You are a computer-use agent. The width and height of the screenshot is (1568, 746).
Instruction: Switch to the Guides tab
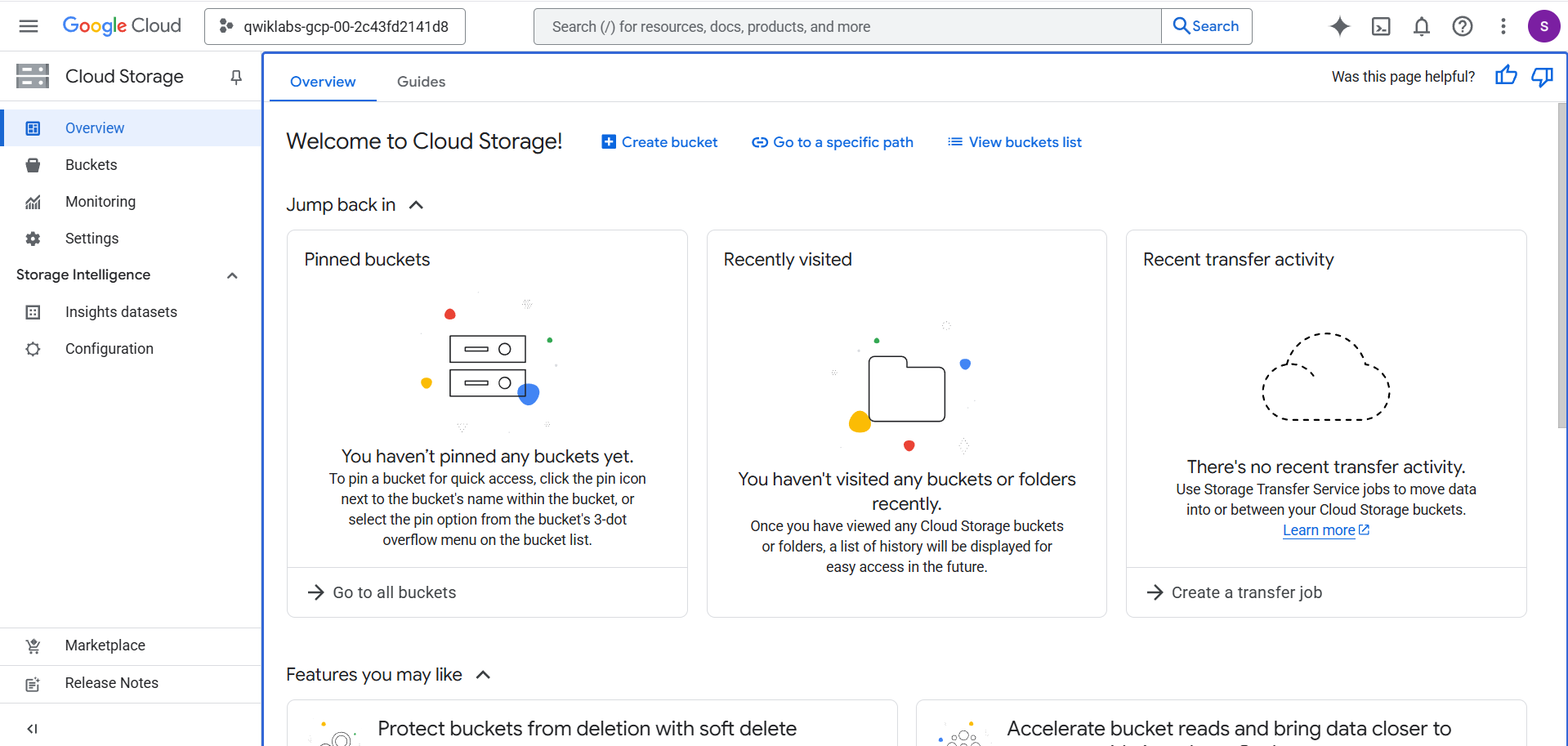pos(421,82)
